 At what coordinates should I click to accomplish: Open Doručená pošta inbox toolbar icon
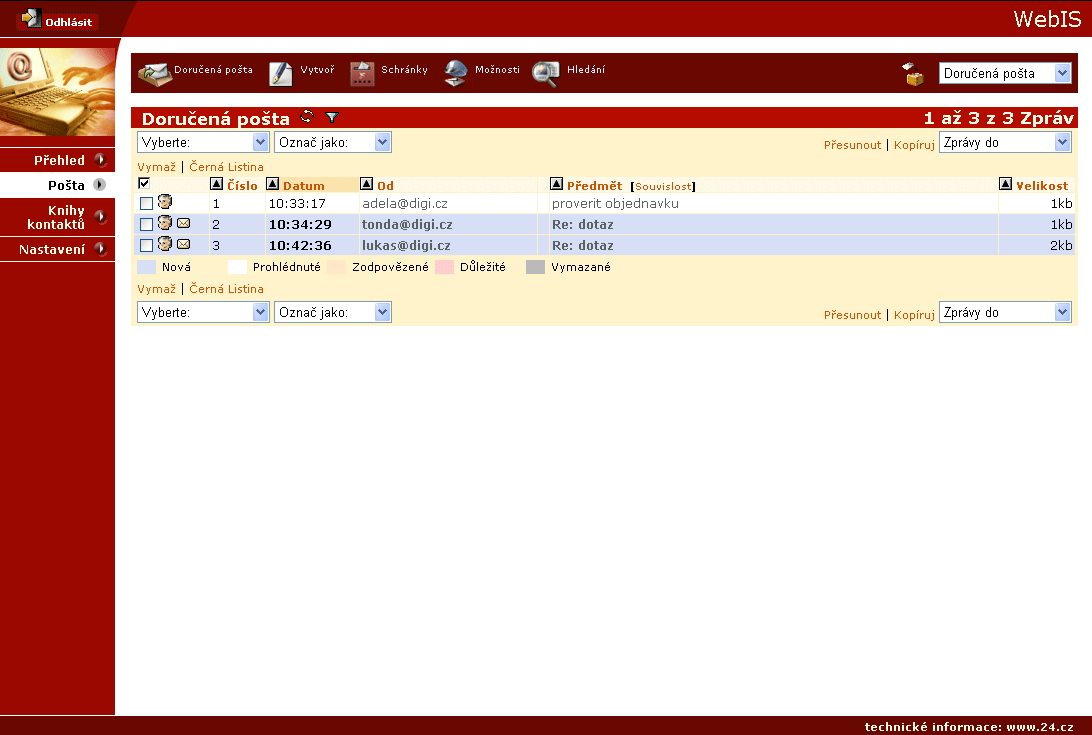[x=155, y=73]
